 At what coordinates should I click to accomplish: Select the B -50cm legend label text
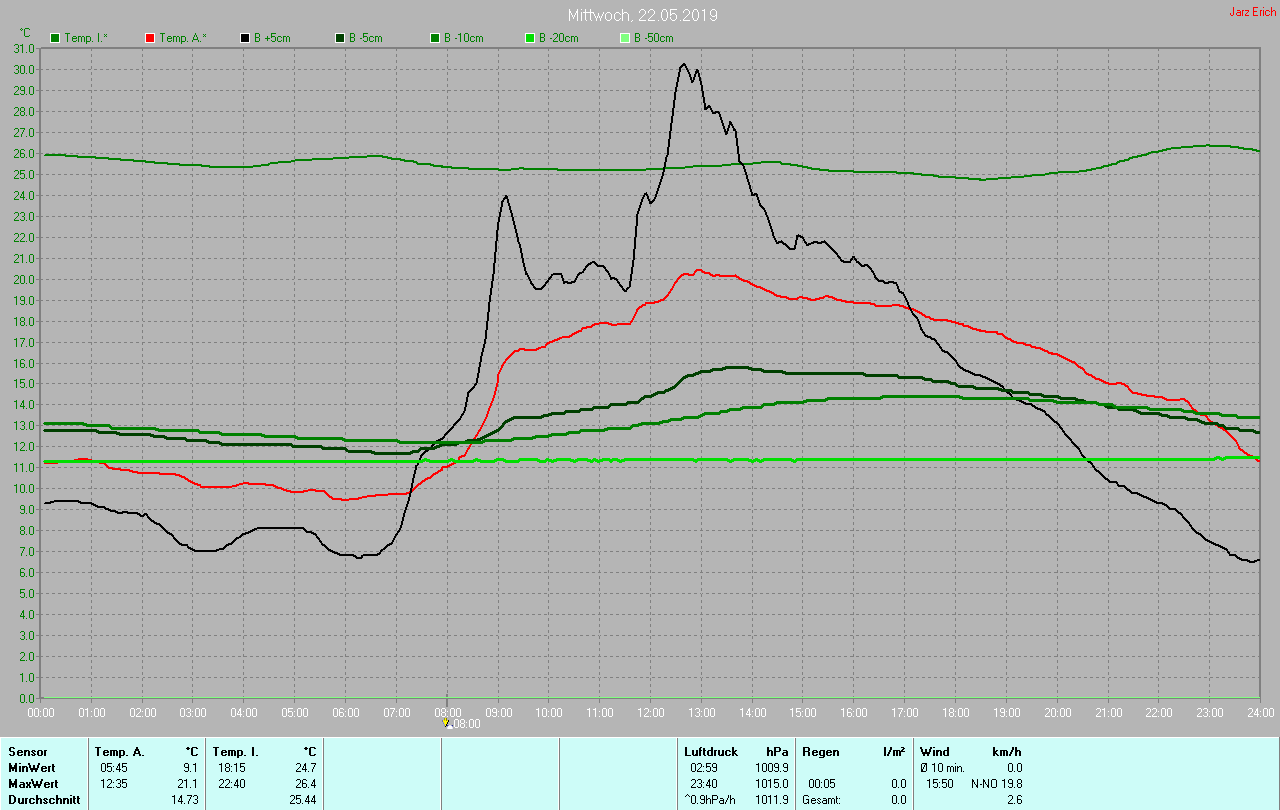tap(654, 38)
